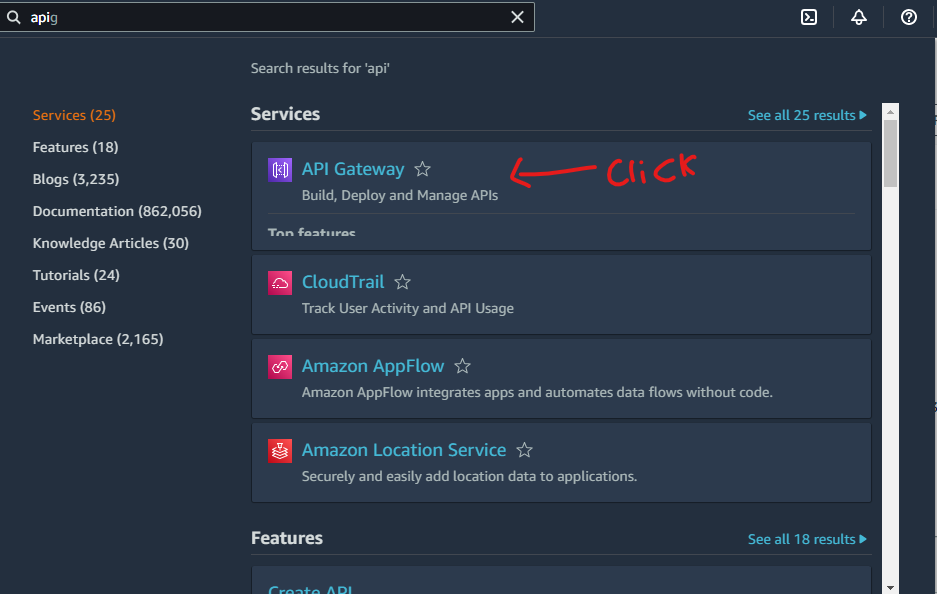Select the Amazon AppFlow service icon

tap(279, 366)
